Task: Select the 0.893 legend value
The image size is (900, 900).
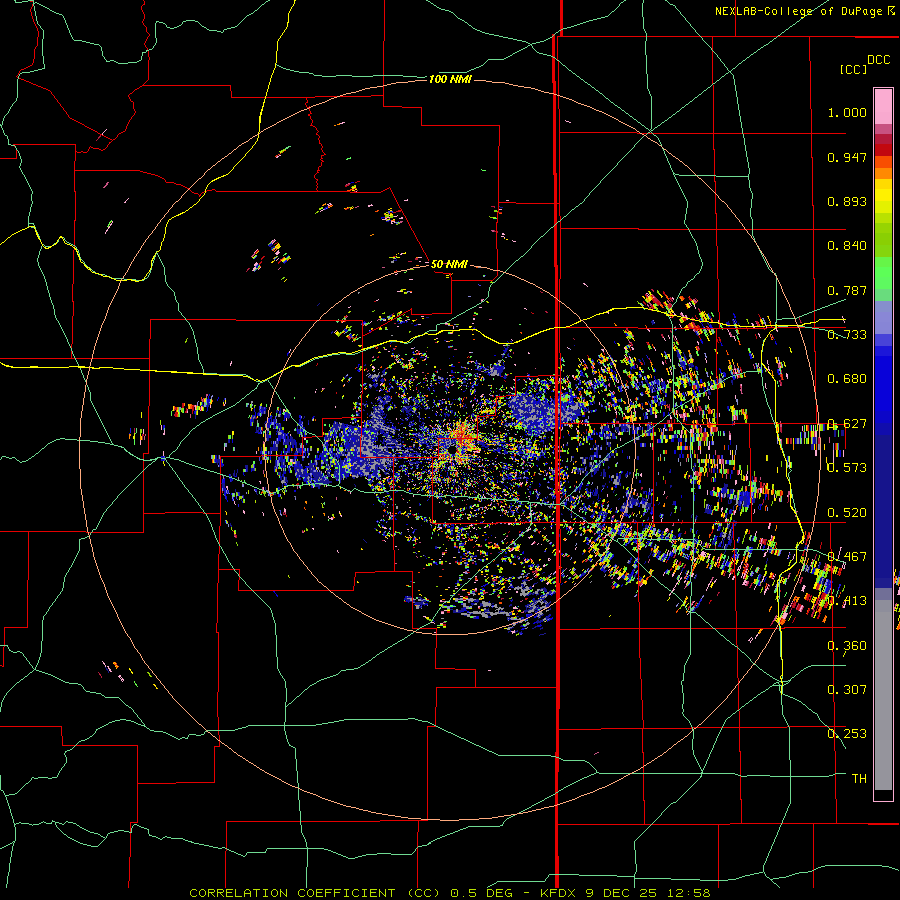Action: click(x=847, y=201)
